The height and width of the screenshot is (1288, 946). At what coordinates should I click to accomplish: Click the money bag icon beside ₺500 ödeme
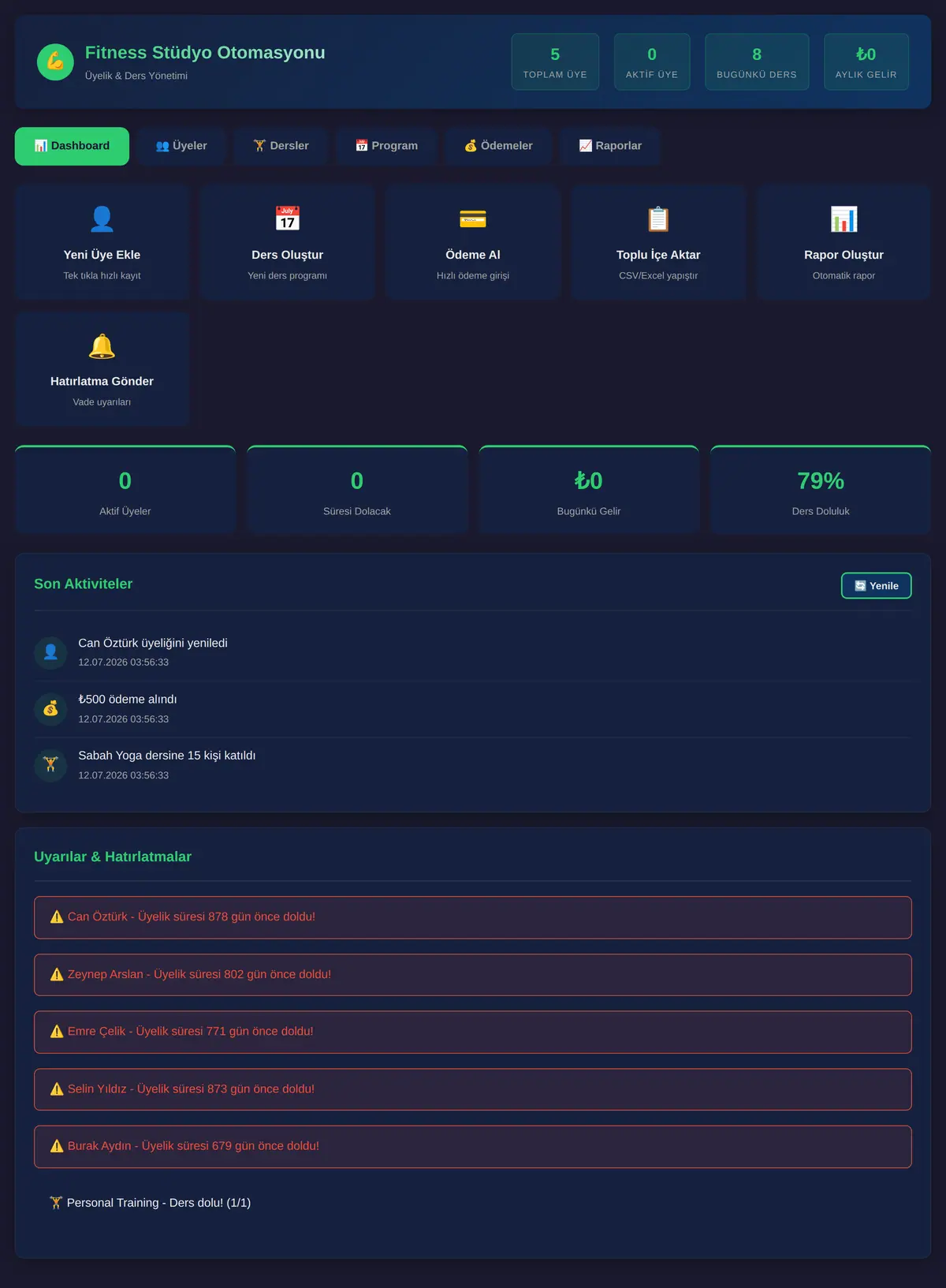click(50, 708)
